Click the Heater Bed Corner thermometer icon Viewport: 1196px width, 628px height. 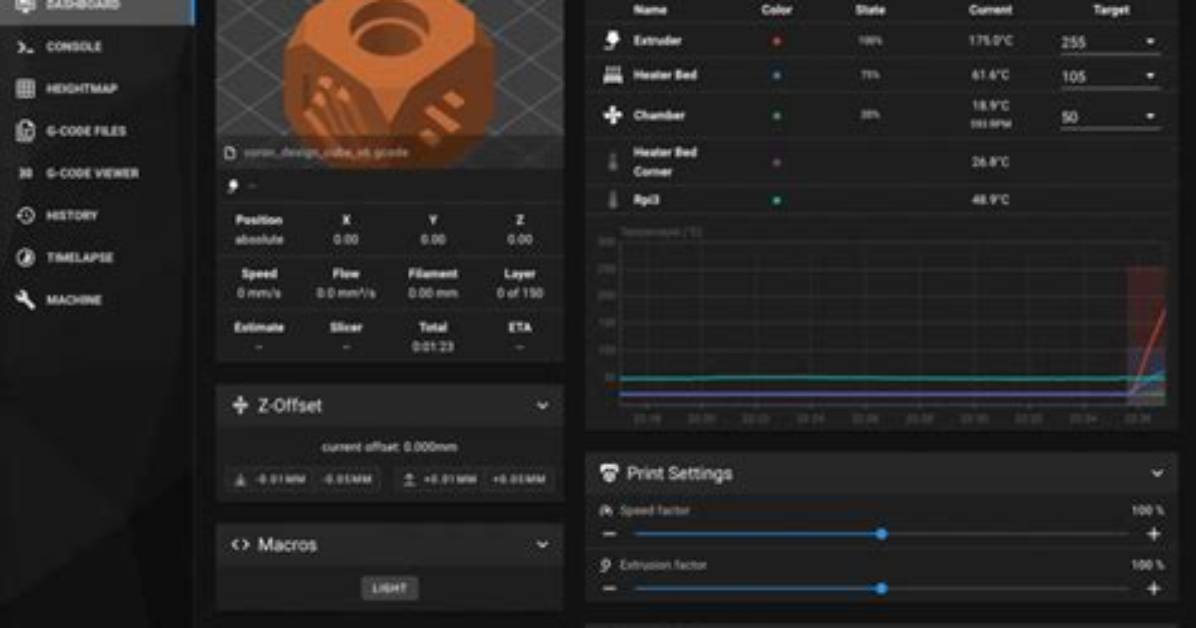(x=612, y=163)
